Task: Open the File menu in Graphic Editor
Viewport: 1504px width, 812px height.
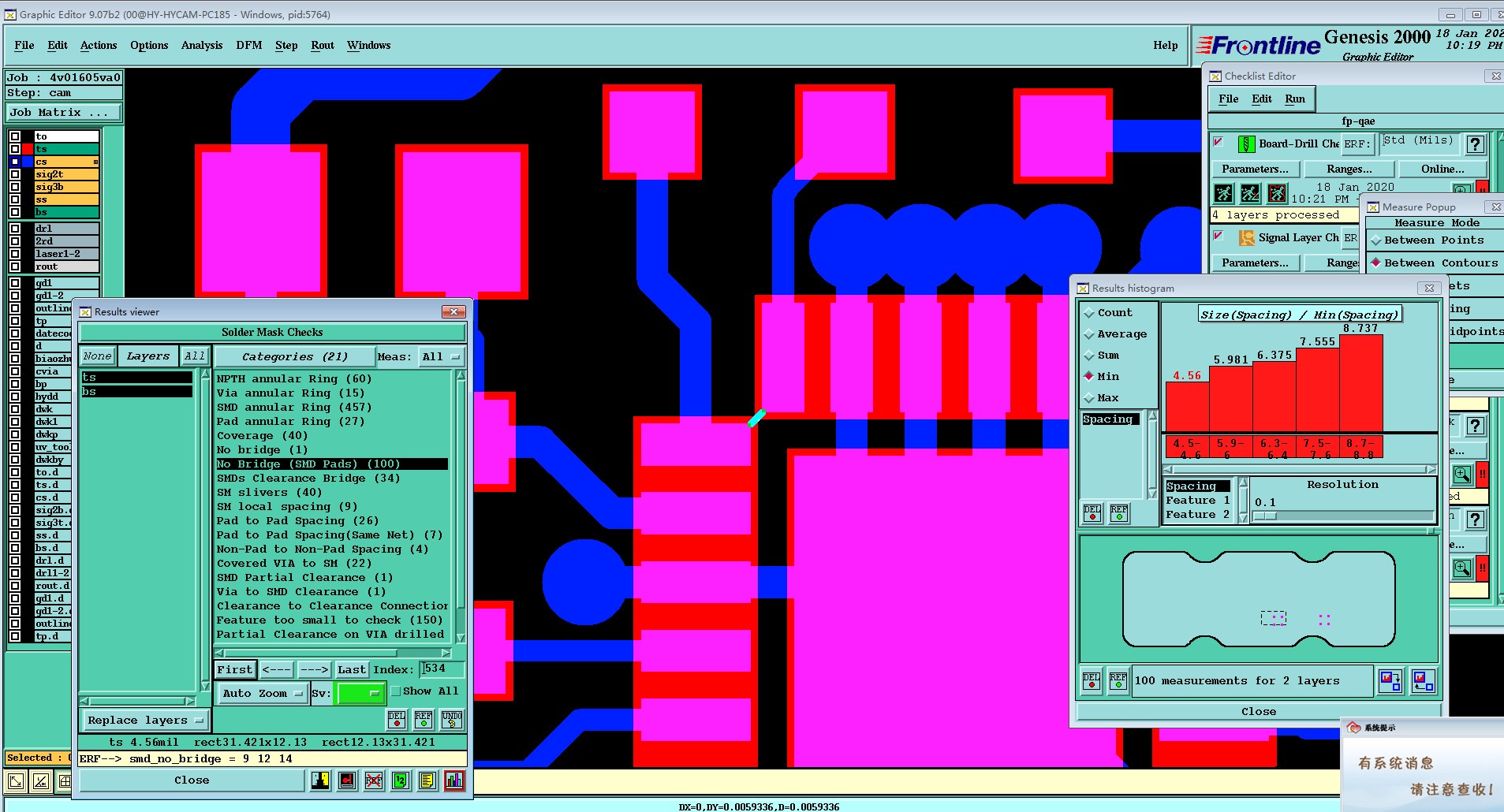Action: click(24, 45)
